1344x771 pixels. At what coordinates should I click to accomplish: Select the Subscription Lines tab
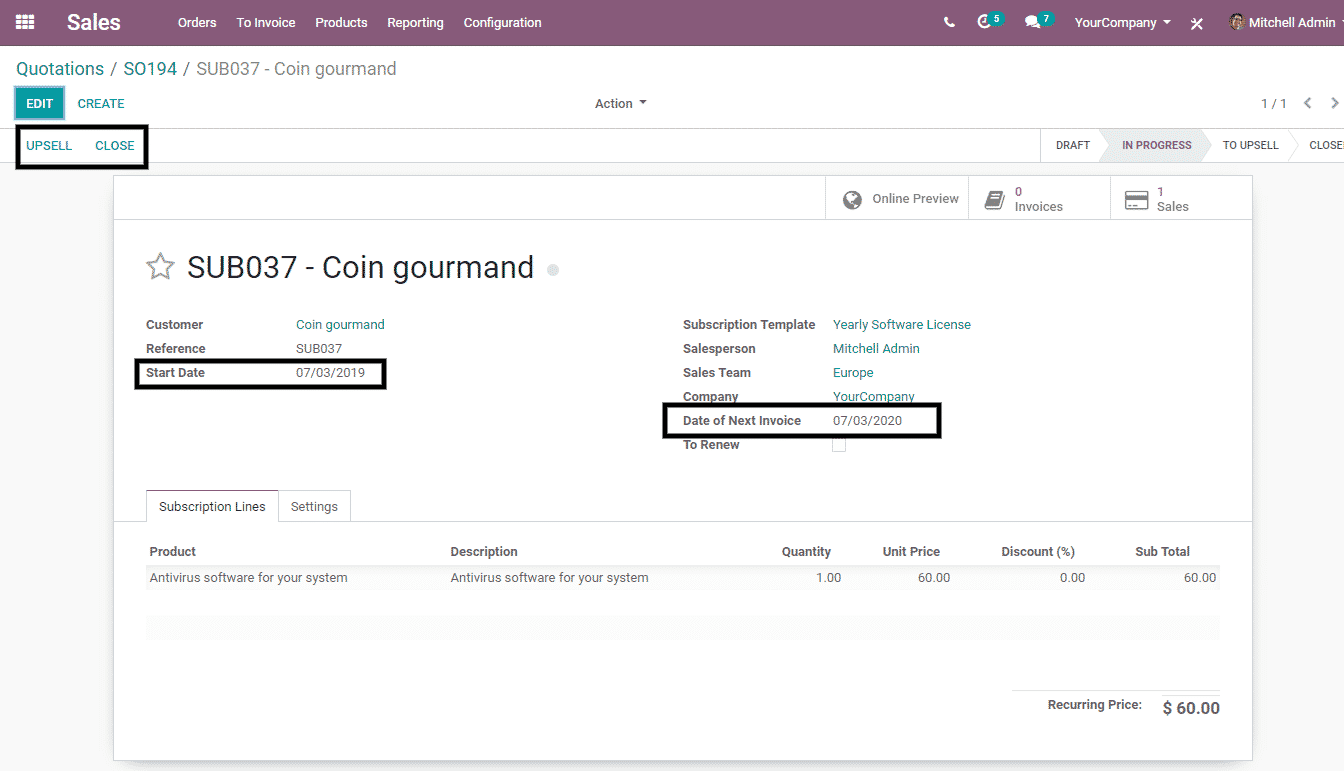pyautogui.click(x=212, y=507)
